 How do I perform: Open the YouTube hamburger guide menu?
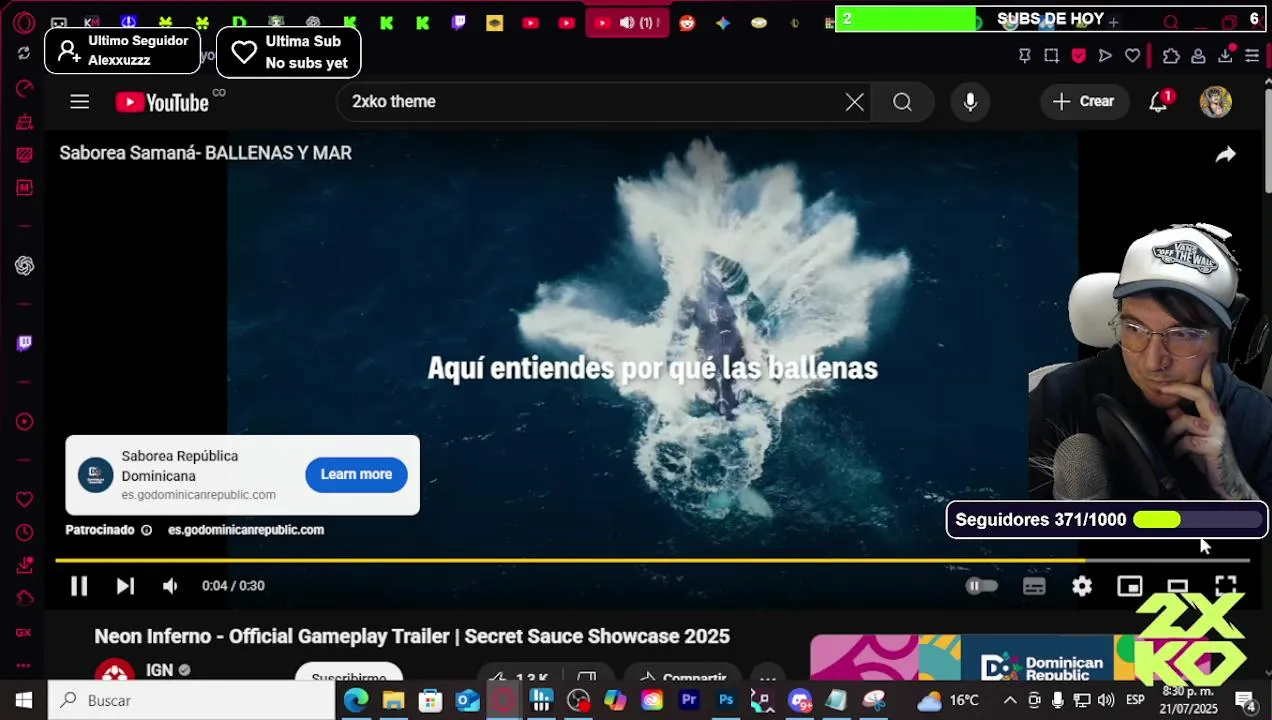[80, 101]
